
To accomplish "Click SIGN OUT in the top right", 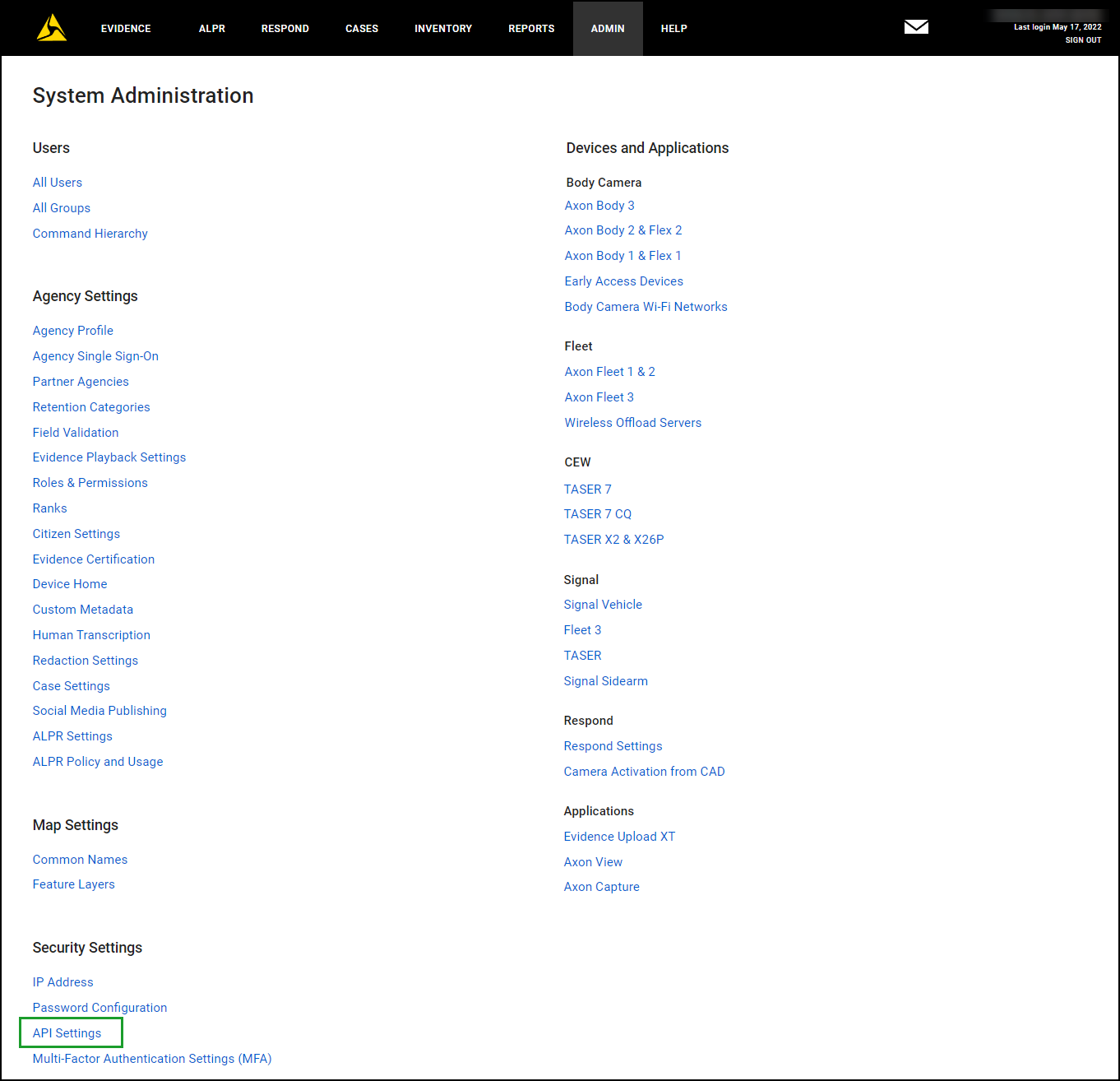I will coord(1083,39).
